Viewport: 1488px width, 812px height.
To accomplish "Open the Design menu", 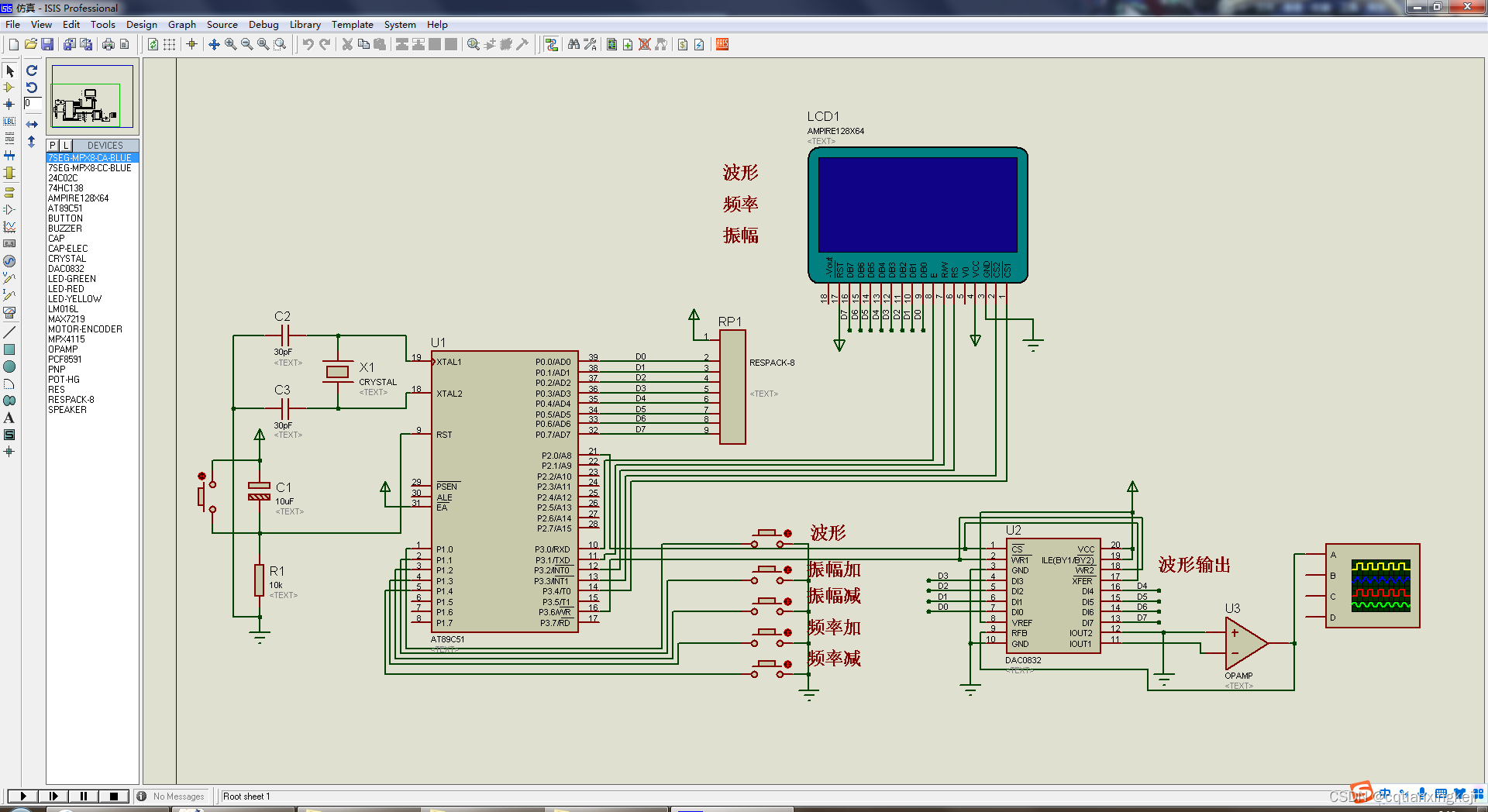I will (x=142, y=25).
